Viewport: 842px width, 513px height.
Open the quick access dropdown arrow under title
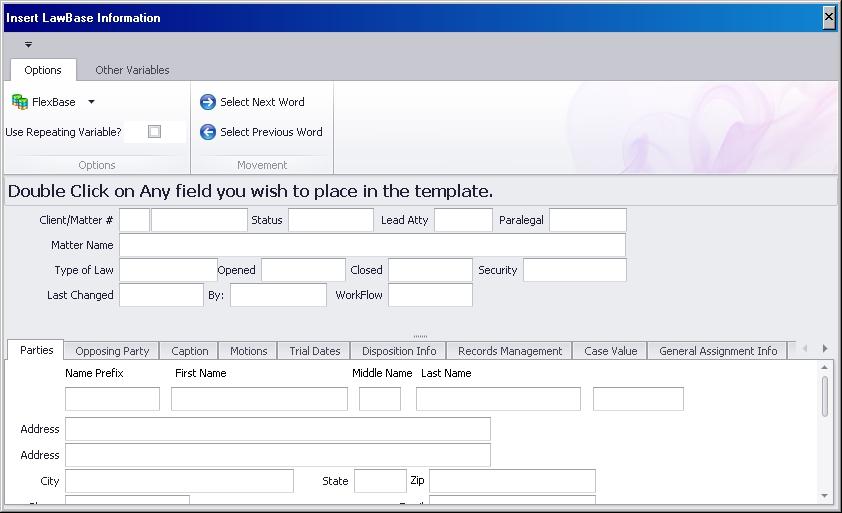(28, 45)
